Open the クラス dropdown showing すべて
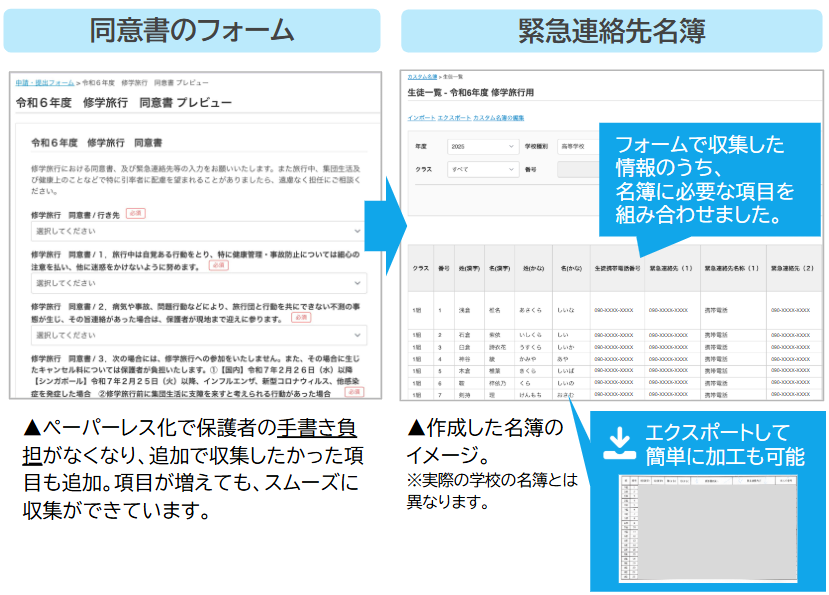The height and width of the screenshot is (595, 829). 483,169
